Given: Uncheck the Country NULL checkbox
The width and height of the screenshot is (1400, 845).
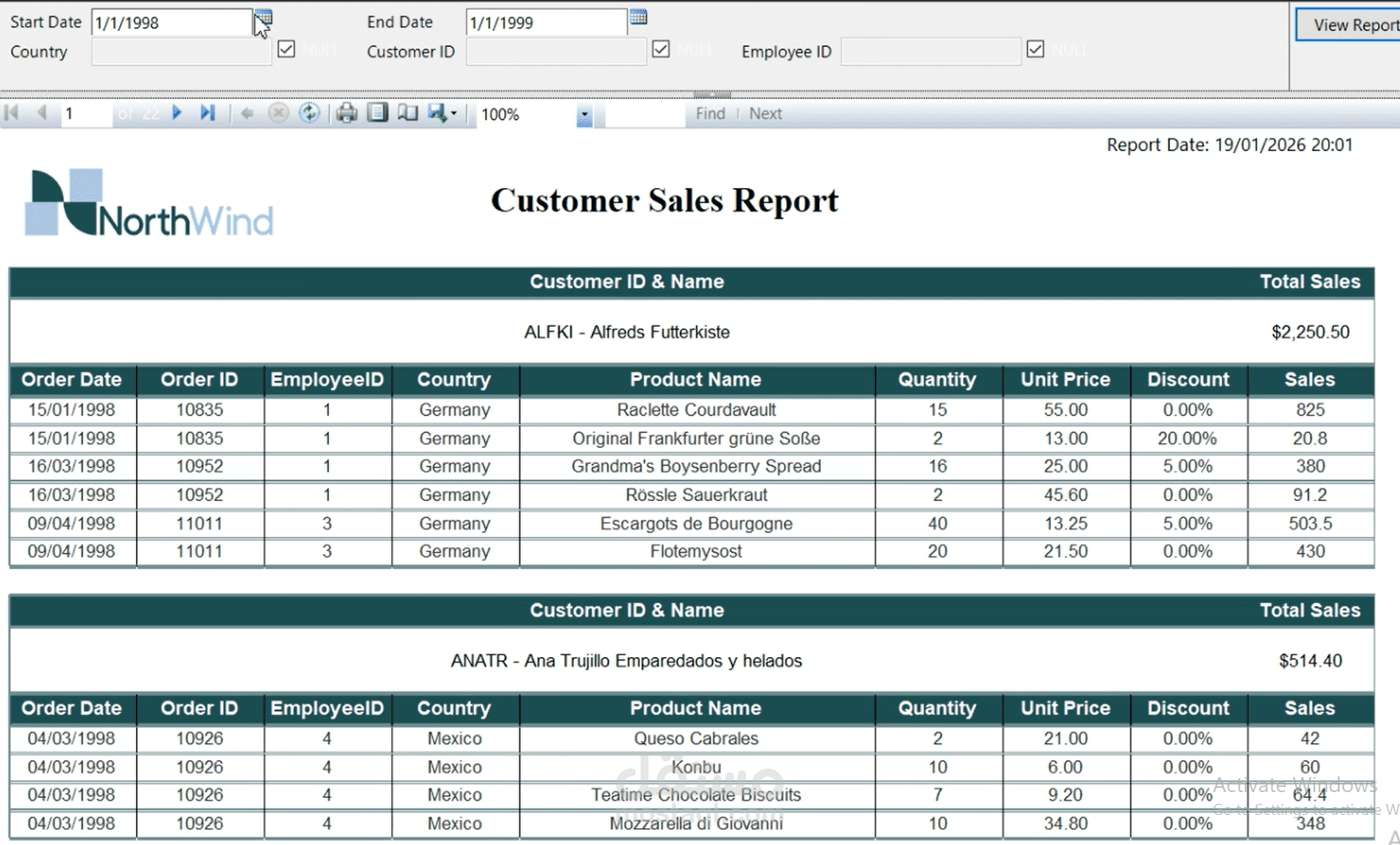Looking at the screenshot, I should (286, 50).
